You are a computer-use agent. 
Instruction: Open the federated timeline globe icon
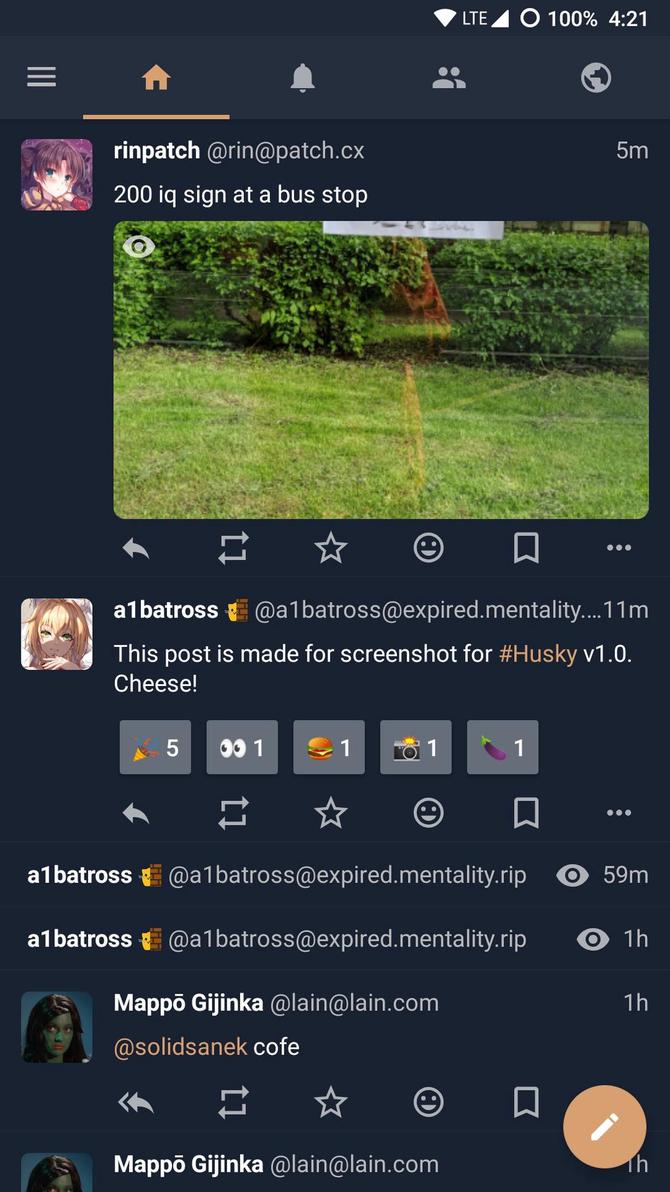click(x=595, y=77)
